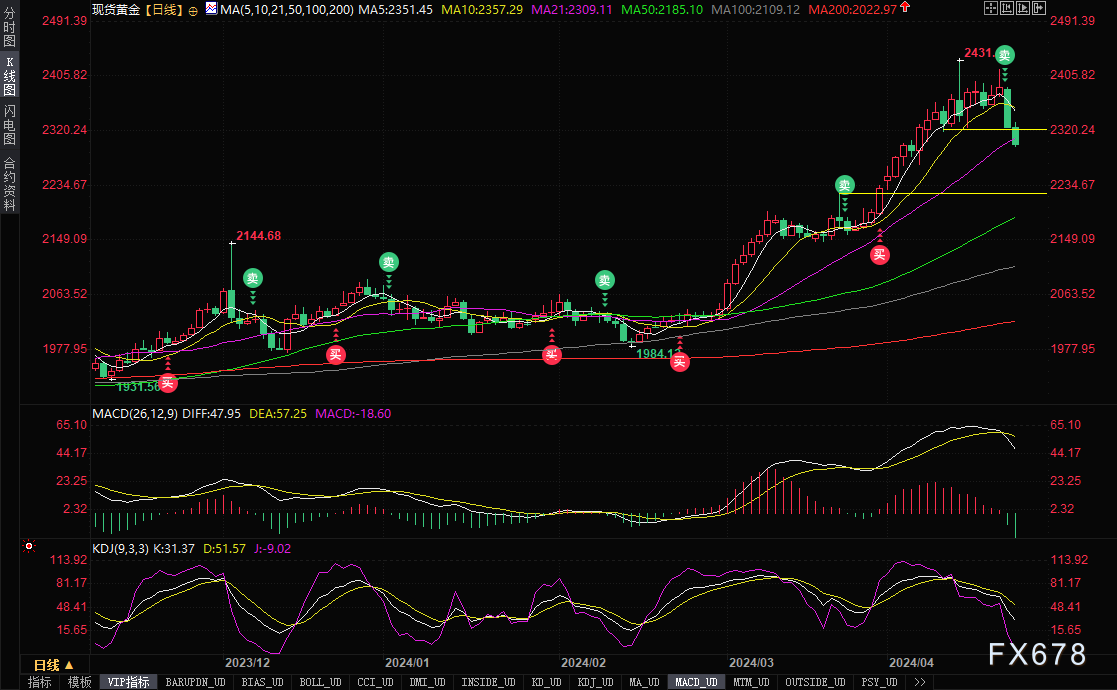Image resolution: width=1117 pixels, height=690 pixels.
Task: Select the VIP指标 tab
Action: 128,682
